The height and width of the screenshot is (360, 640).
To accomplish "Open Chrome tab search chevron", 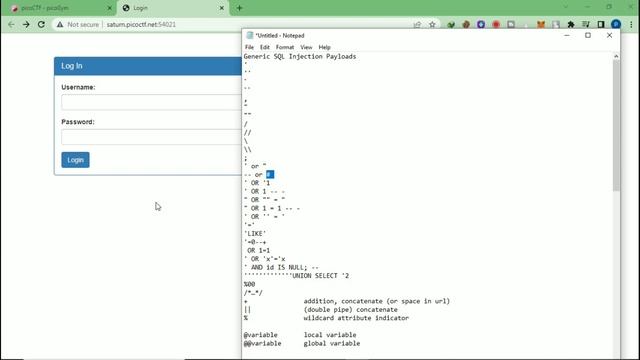I will coord(565,7).
